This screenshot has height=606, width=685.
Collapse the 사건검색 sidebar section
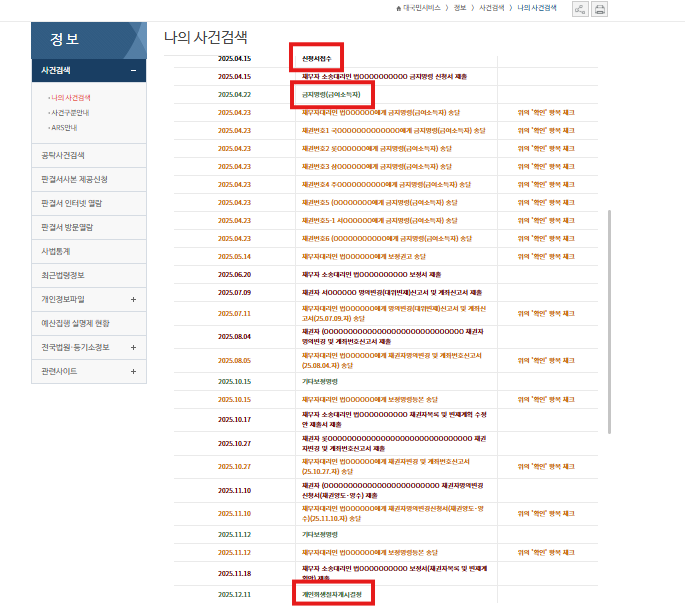pyautogui.click(x=133, y=70)
